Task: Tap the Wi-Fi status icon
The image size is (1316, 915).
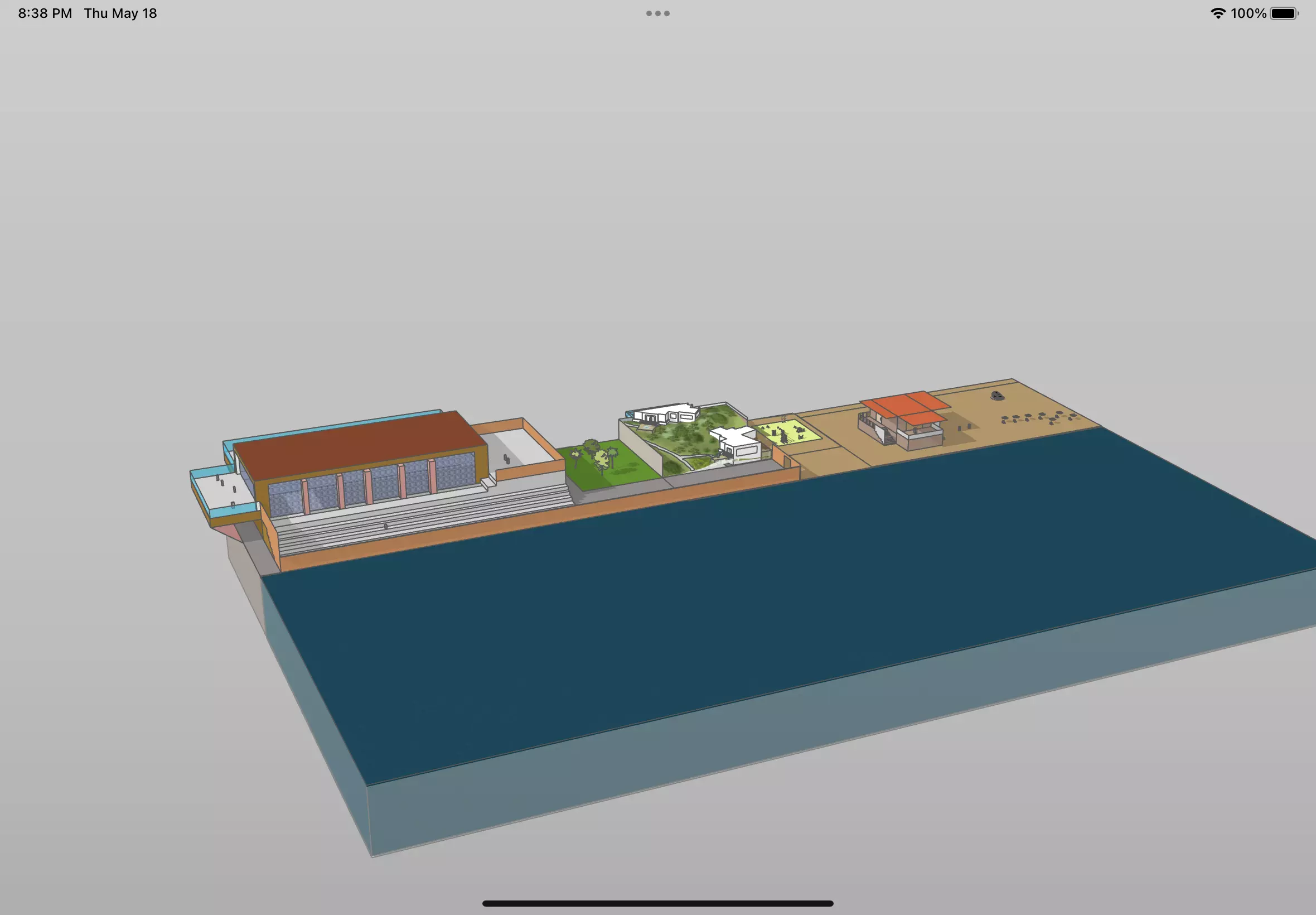Action: click(1217, 13)
